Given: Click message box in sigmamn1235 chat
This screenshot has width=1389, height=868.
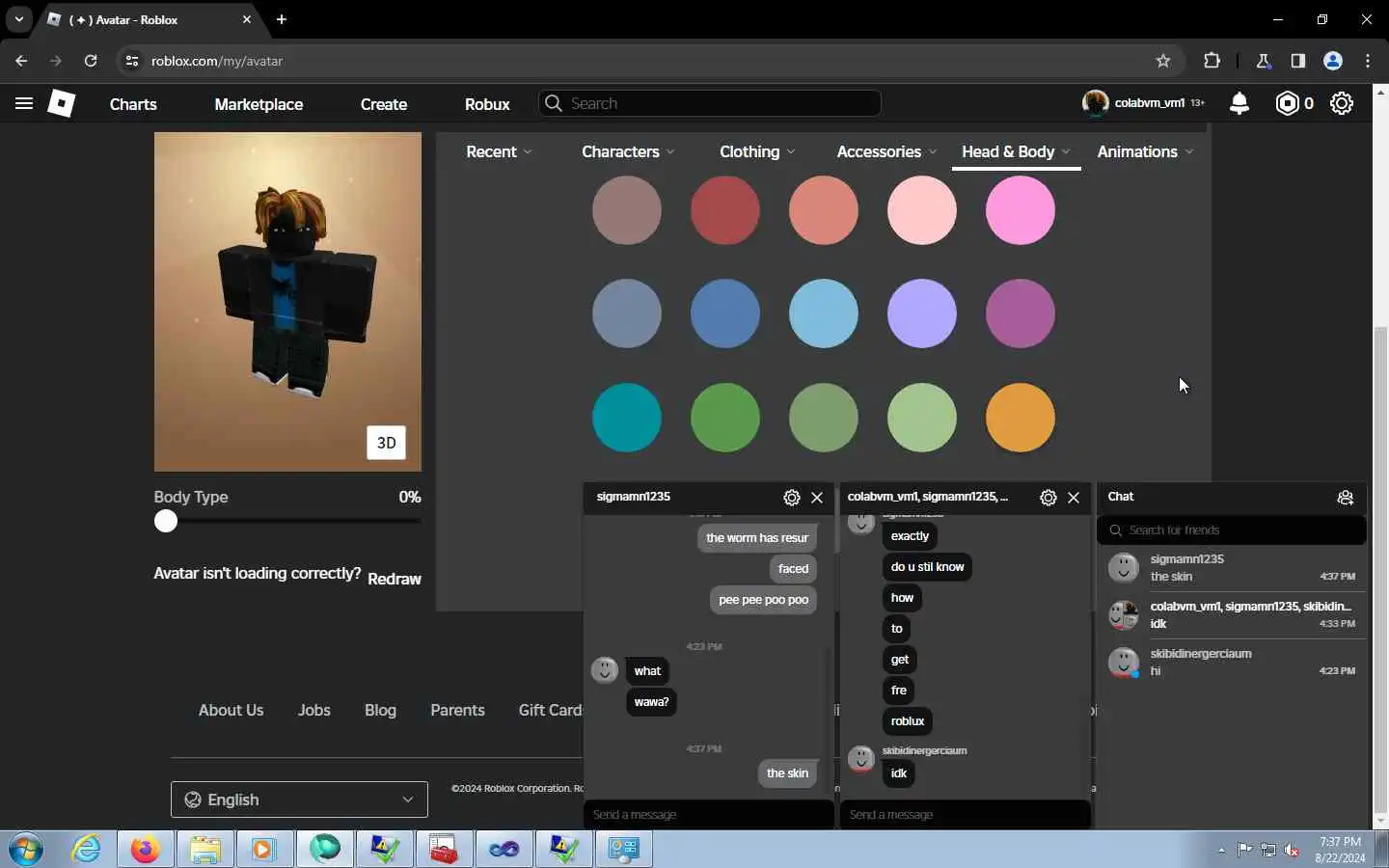Looking at the screenshot, I should click(709, 815).
